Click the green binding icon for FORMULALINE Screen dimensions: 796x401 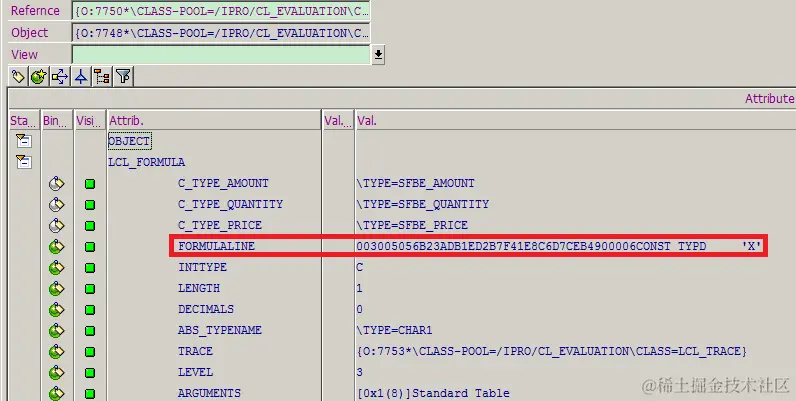pyautogui.click(x=56, y=247)
